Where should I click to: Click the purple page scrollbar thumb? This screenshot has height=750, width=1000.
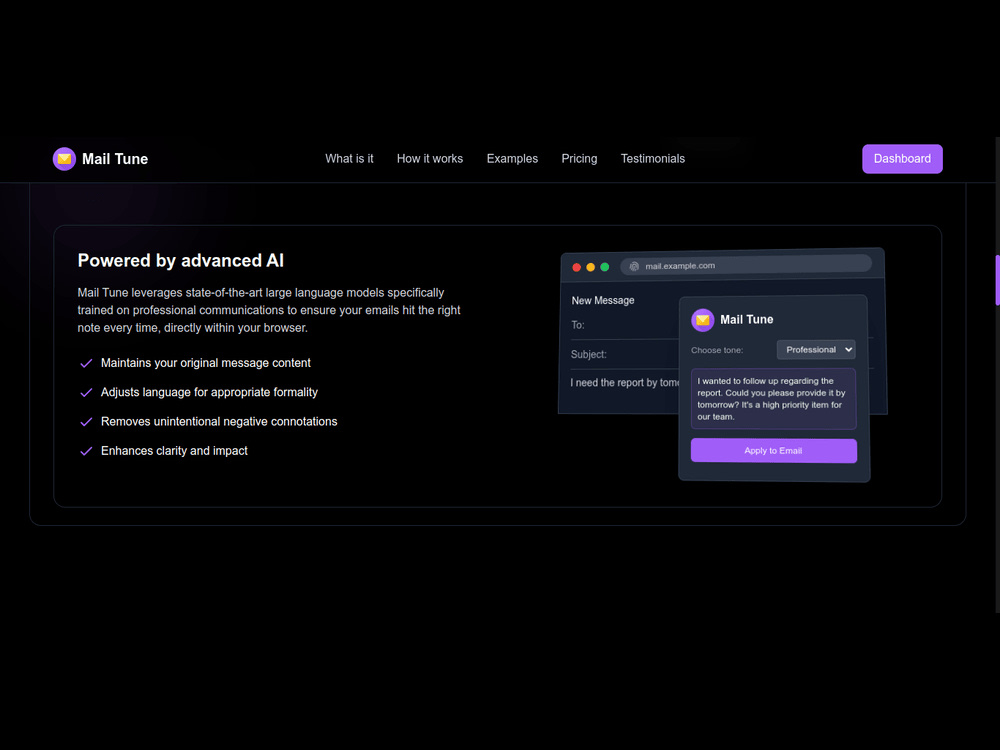point(997,281)
